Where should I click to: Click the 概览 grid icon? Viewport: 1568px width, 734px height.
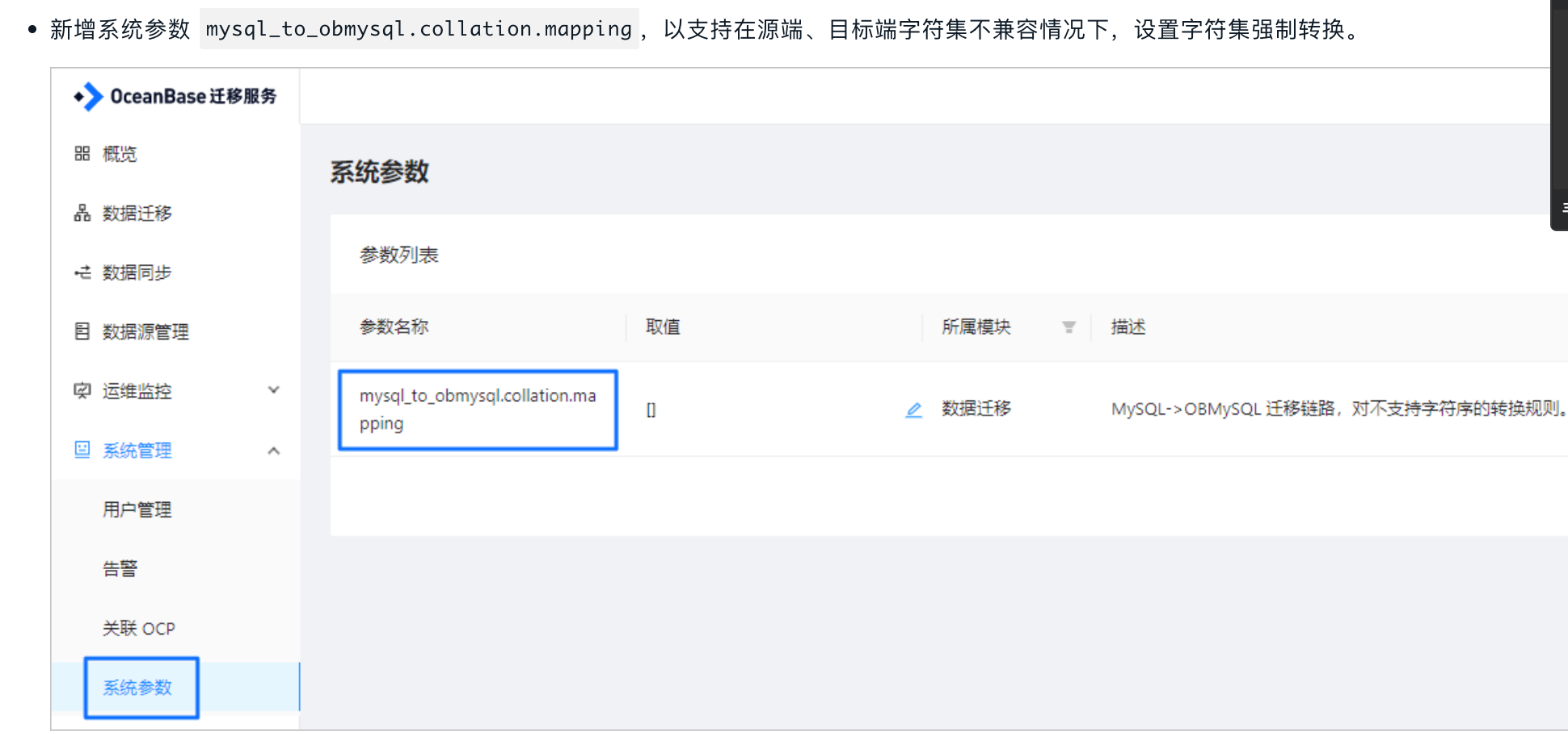coord(82,154)
